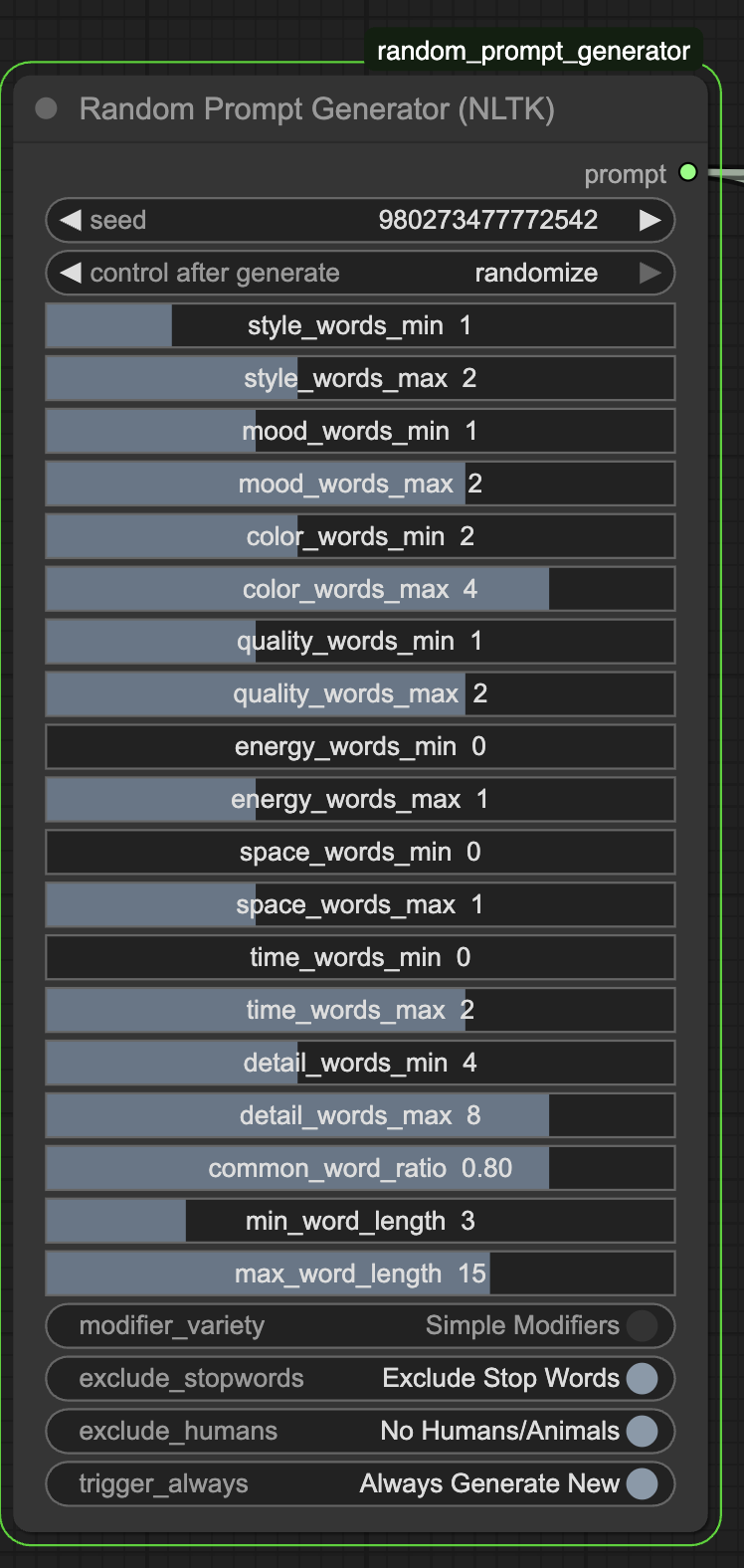This screenshot has width=744, height=1568.
Task: Set the quality_words_max slider
Action: click(360, 694)
